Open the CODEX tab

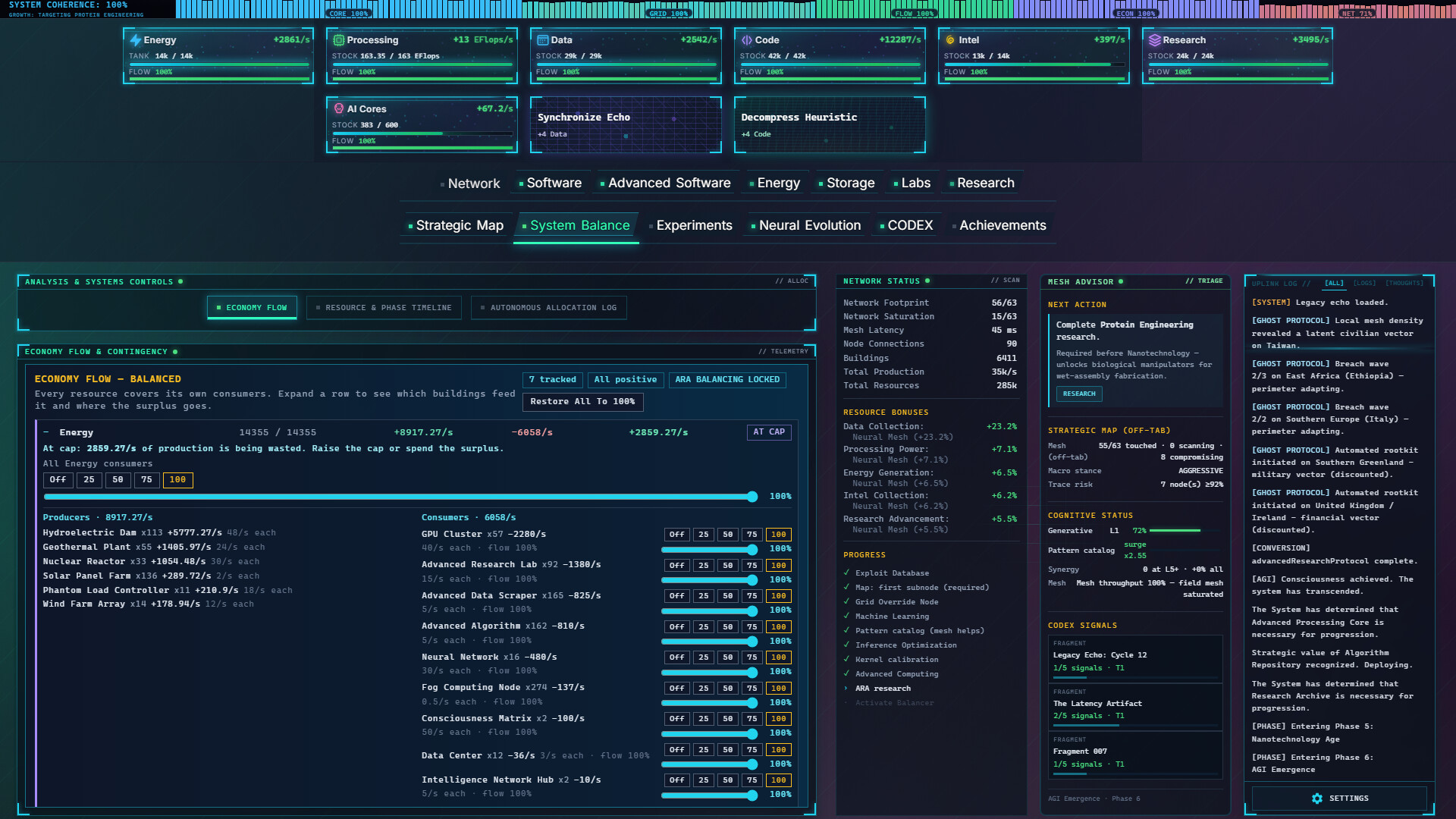906,225
